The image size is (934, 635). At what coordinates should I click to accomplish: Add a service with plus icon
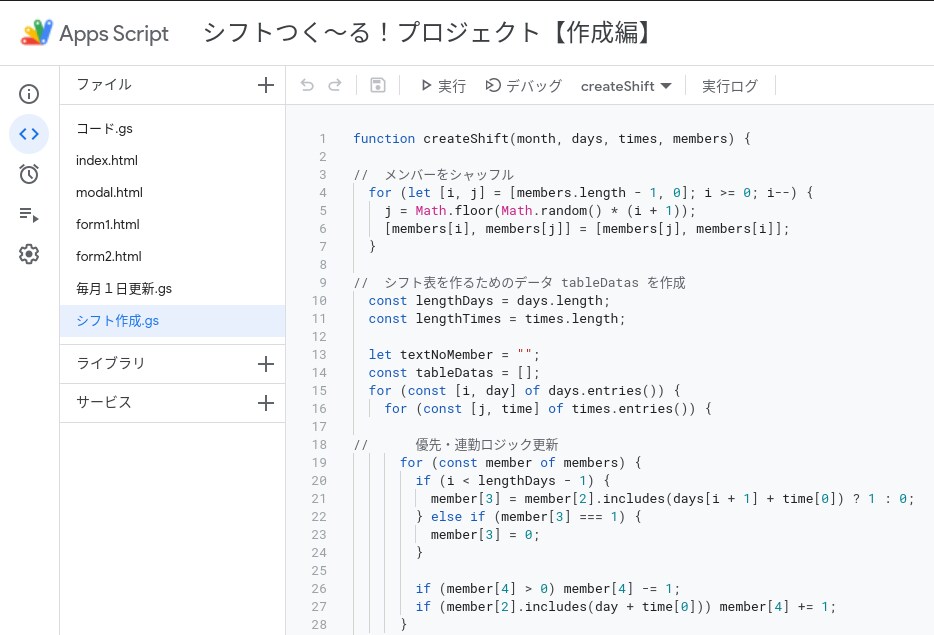pos(266,403)
